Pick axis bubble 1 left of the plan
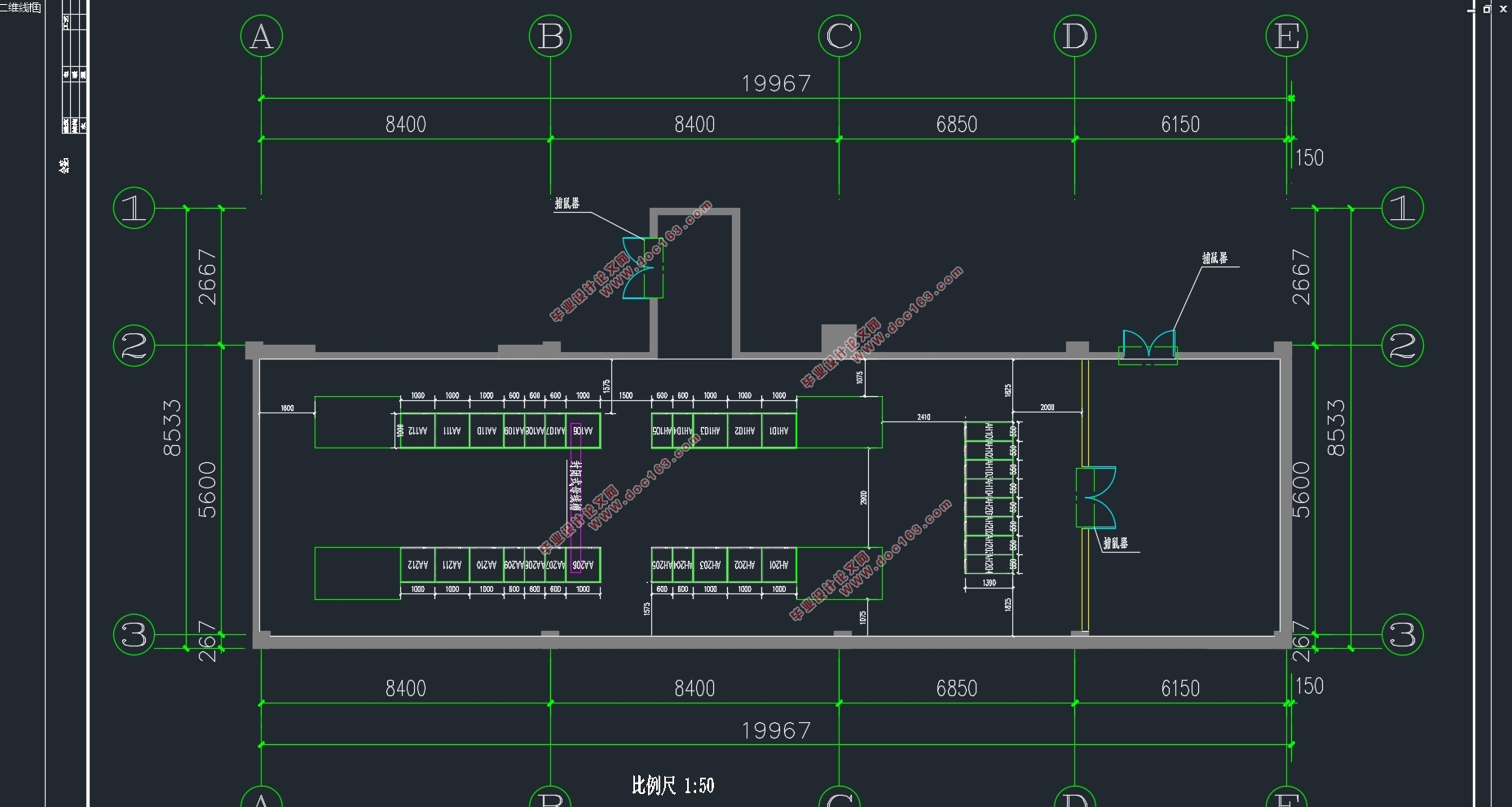This screenshot has height=807, width=1512. [134, 208]
